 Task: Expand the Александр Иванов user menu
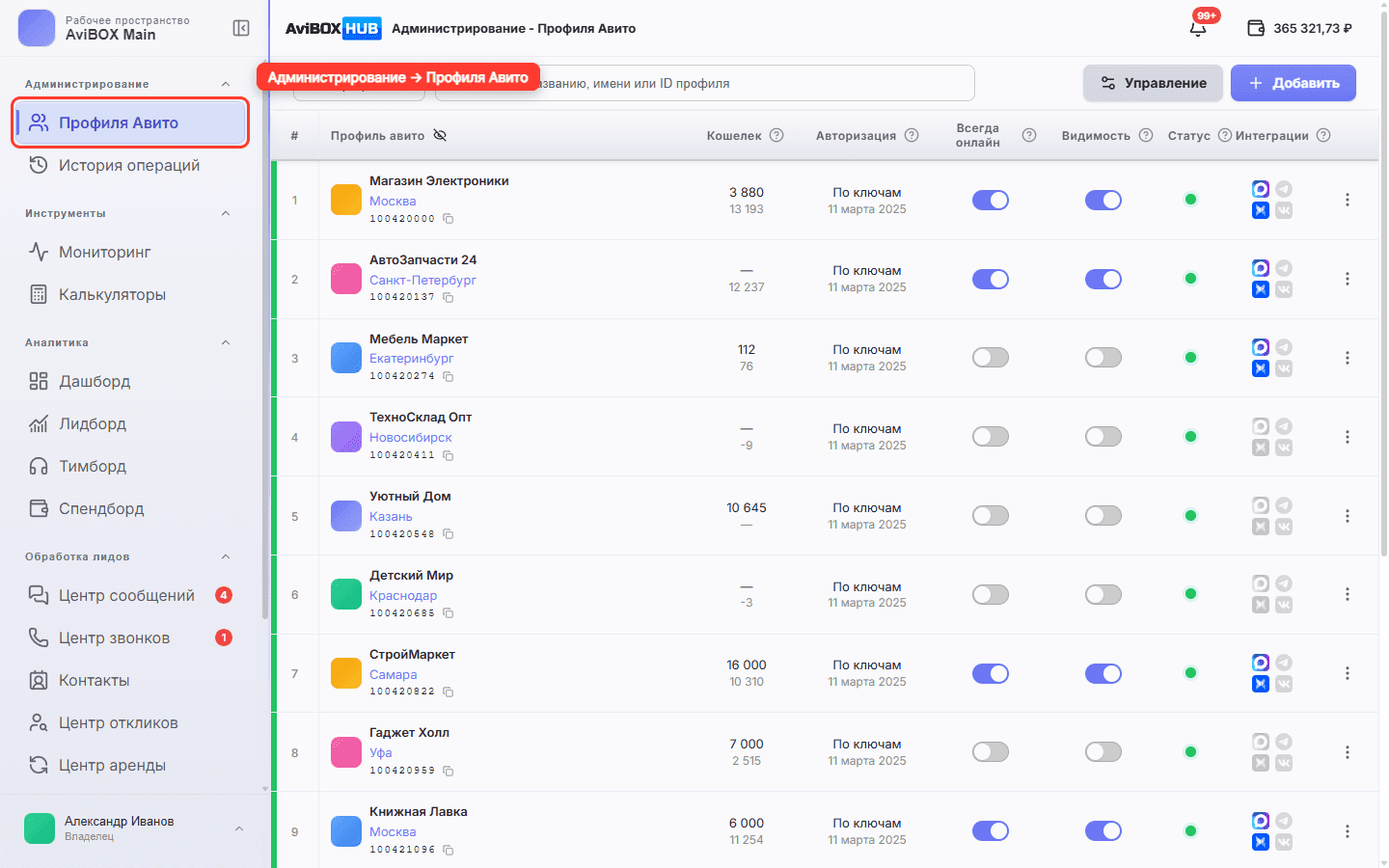coord(239,828)
